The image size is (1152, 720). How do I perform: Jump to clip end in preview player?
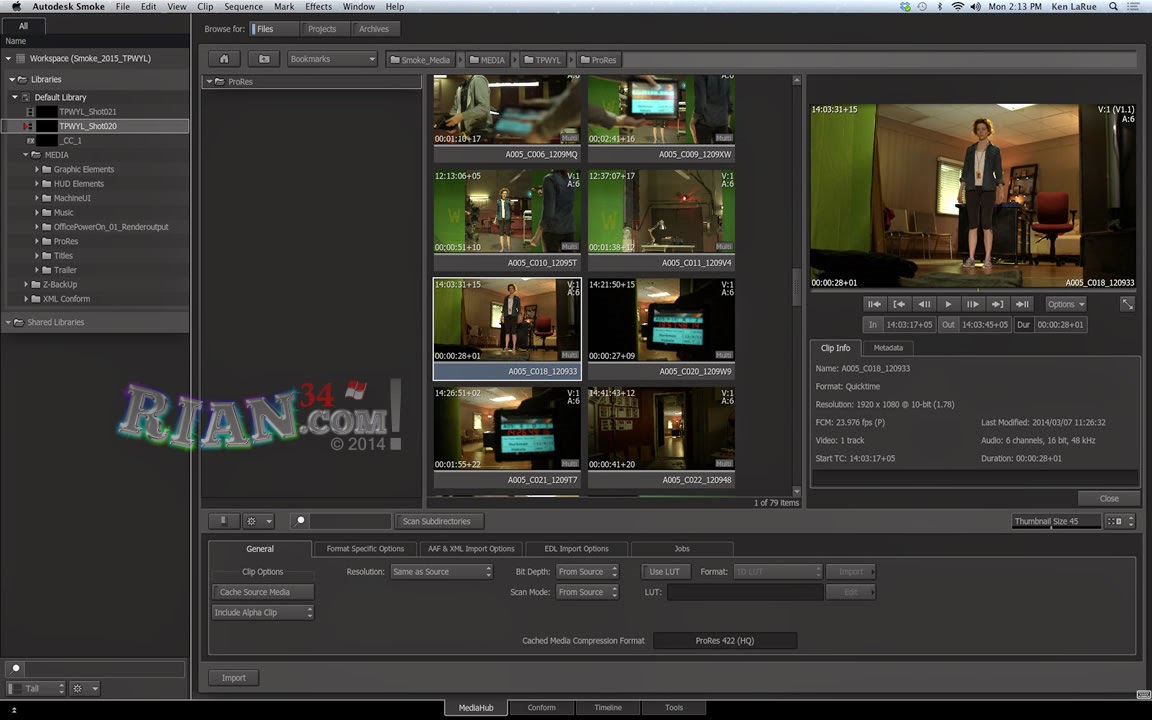pos(1022,304)
